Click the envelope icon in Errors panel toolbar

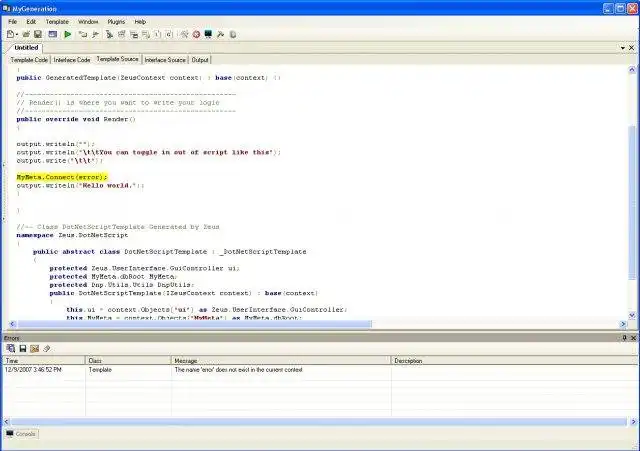(35, 348)
